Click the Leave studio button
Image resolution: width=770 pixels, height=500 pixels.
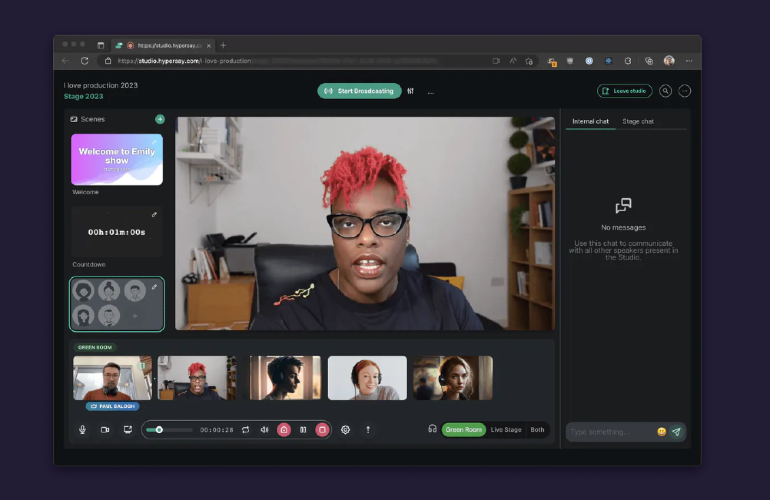point(625,91)
